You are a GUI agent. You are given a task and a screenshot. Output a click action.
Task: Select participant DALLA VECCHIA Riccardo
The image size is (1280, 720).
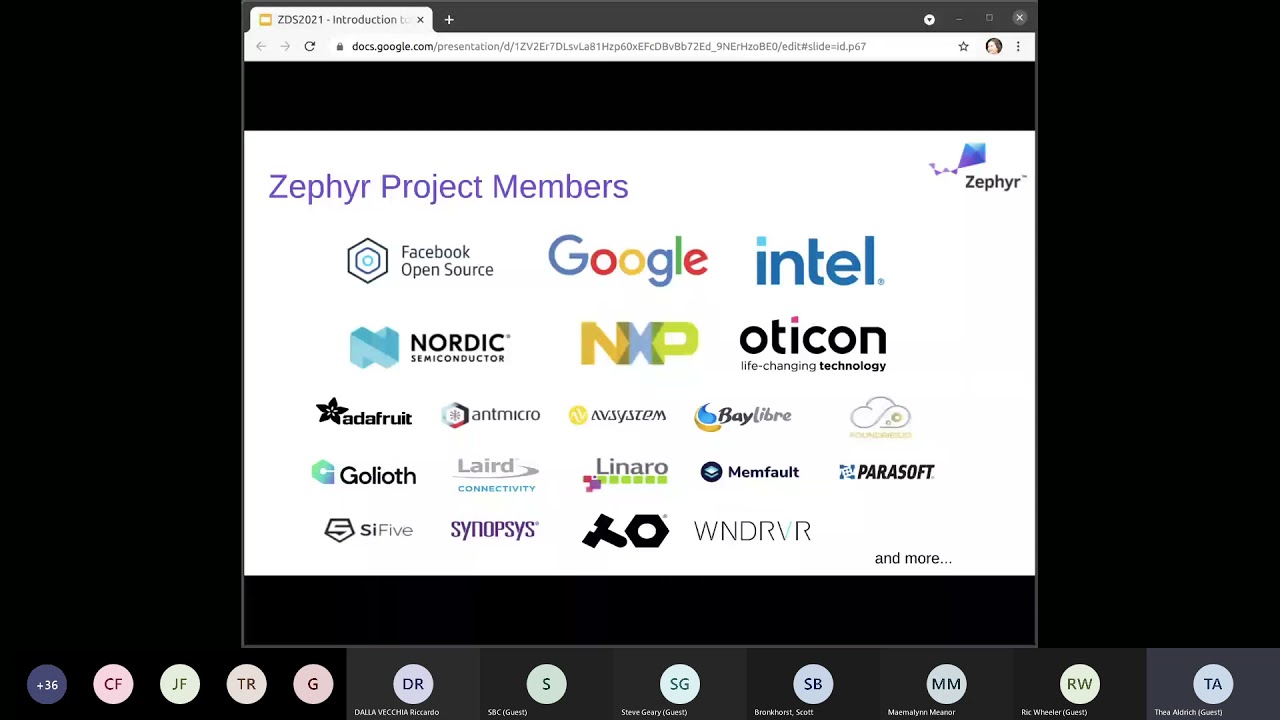click(x=413, y=685)
